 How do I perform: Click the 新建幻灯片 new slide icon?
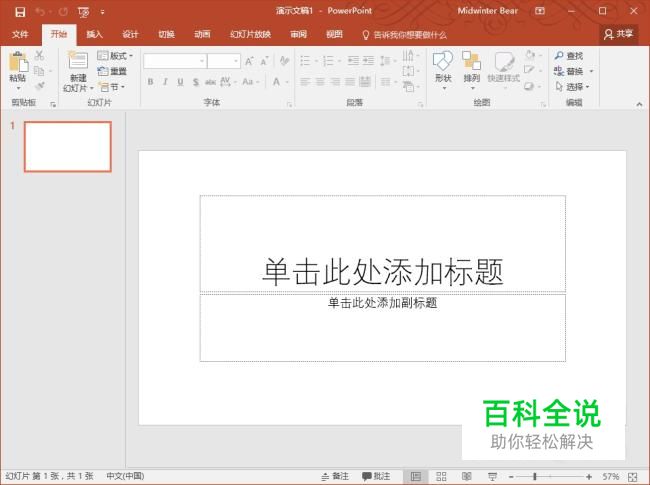click(x=78, y=61)
